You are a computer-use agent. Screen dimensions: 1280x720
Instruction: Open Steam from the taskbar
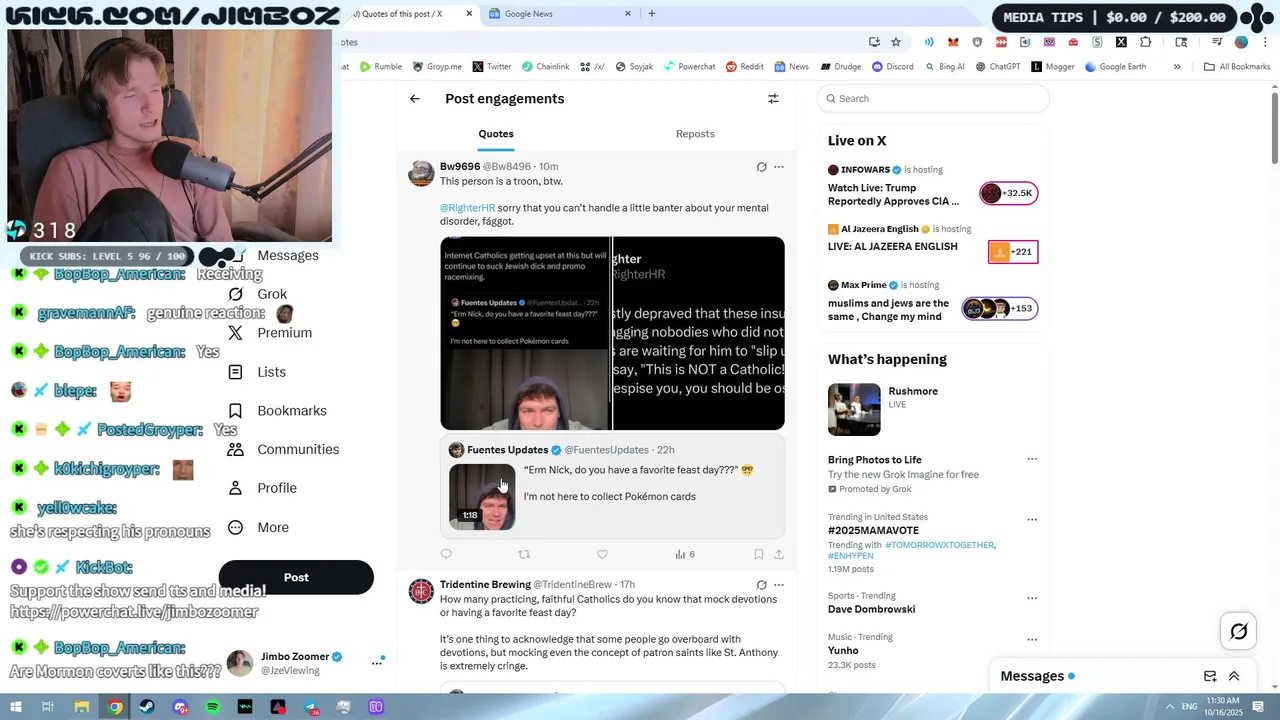pos(148,707)
